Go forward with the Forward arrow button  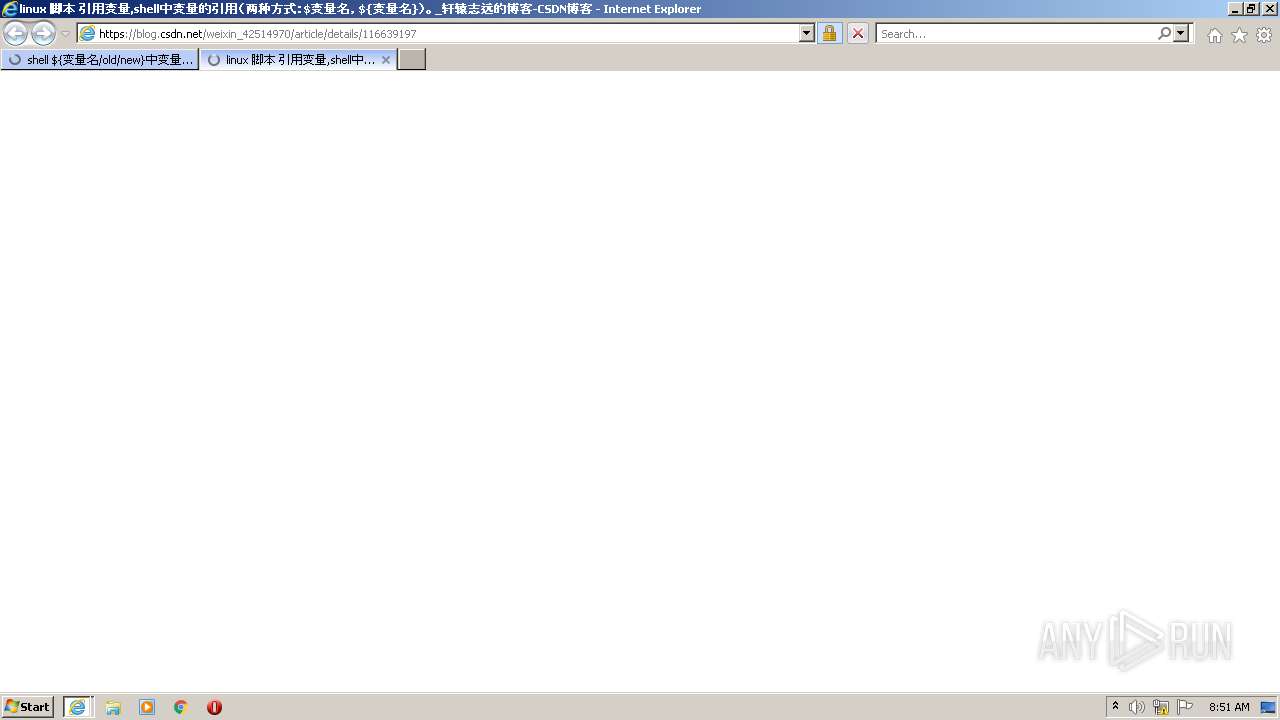pyautogui.click(x=43, y=33)
